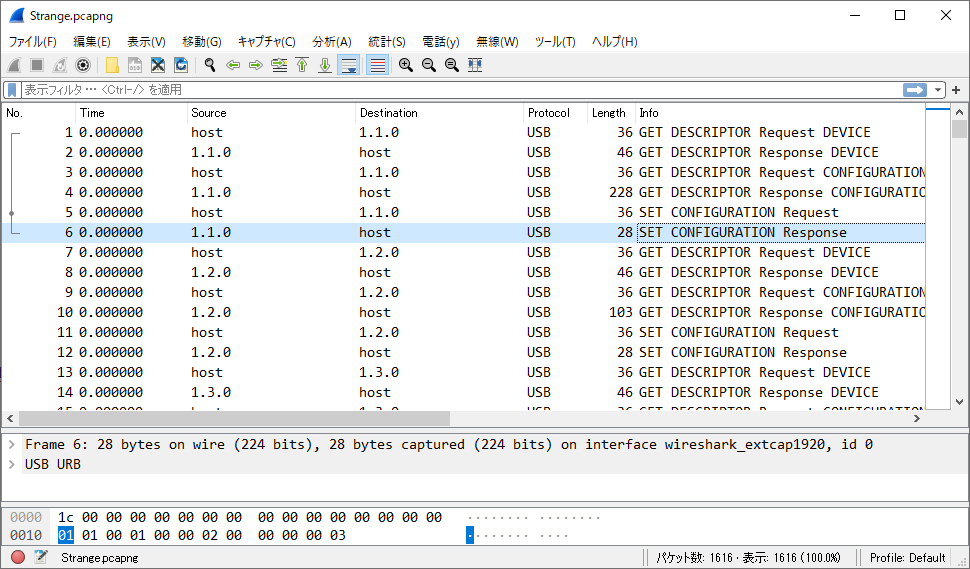Open the キャプチャ(C) menu
The height and width of the screenshot is (569, 970).
267,41
